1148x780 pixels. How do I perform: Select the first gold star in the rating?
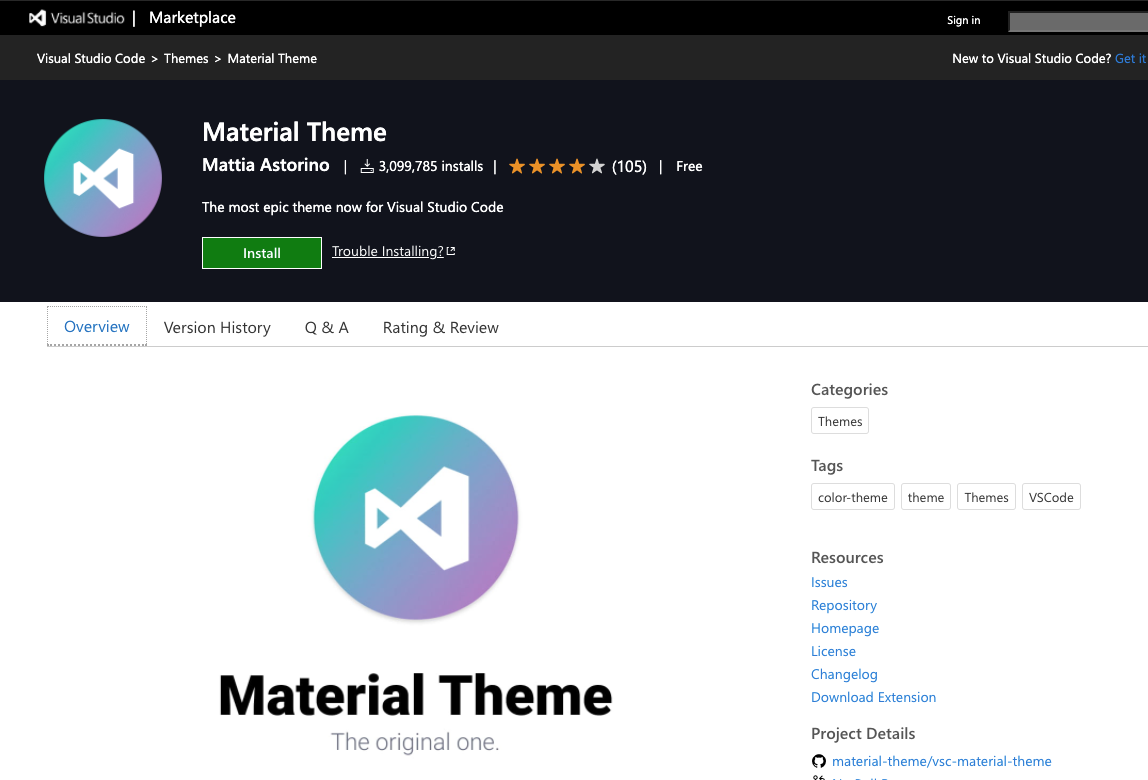517,166
